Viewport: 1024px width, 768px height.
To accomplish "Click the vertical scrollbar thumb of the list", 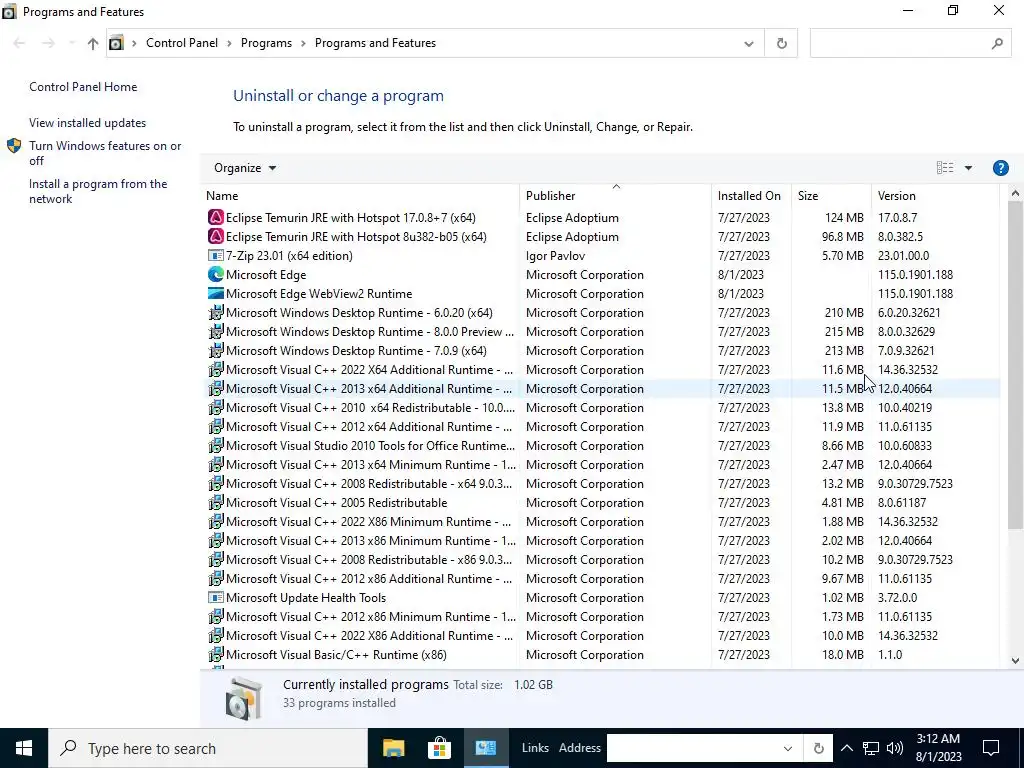I will [x=1015, y=364].
